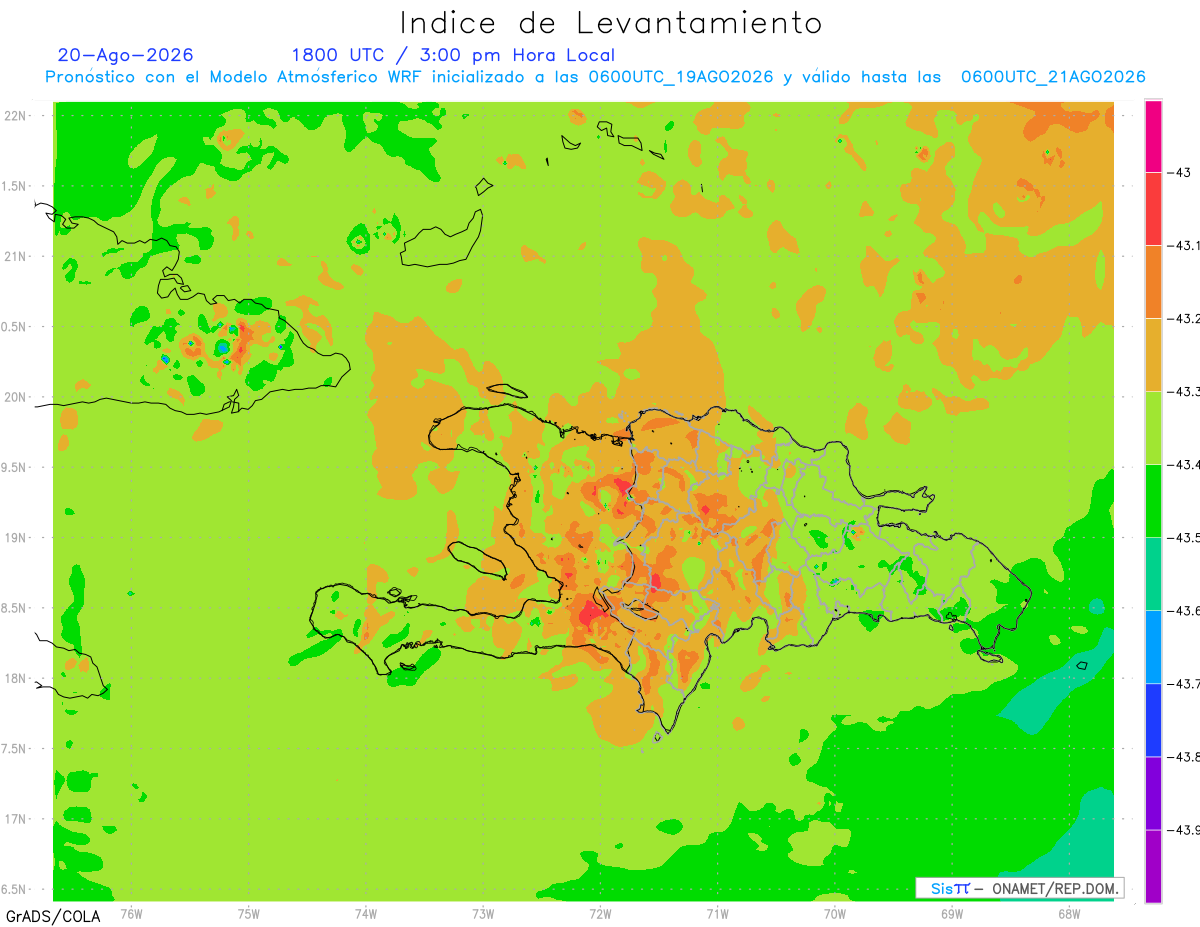Click the golden-yellow colorbar swatch

[1153, 354]
